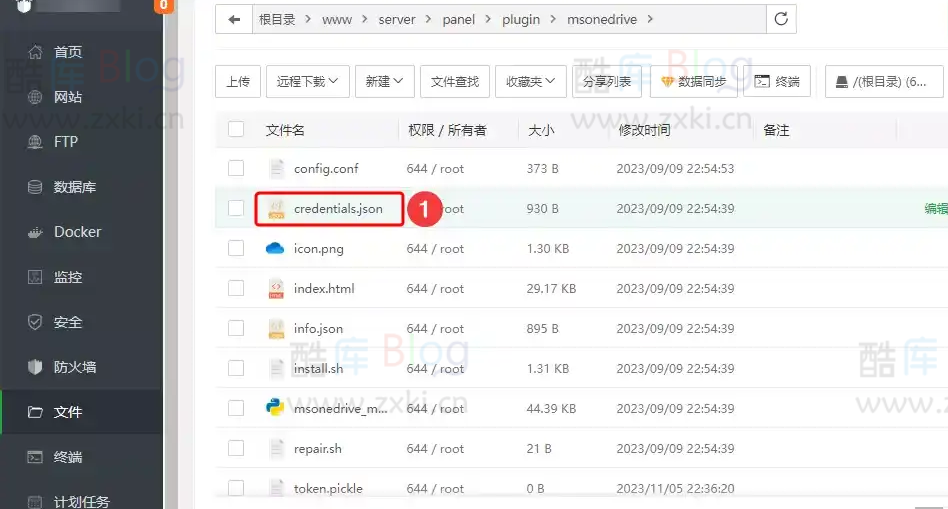Viewport: 948px width, 509px height.
Task: Click the credentials.json file icon
Action: tap(276, 209)
